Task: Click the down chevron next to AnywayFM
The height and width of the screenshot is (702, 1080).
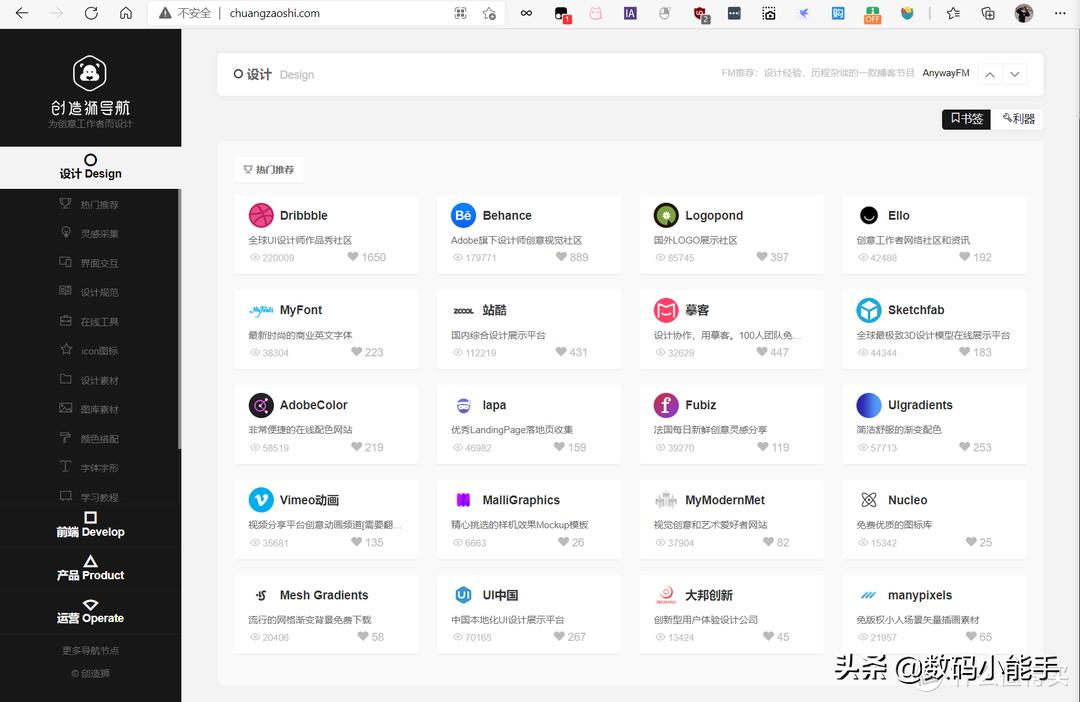Action: point(1015,73)
